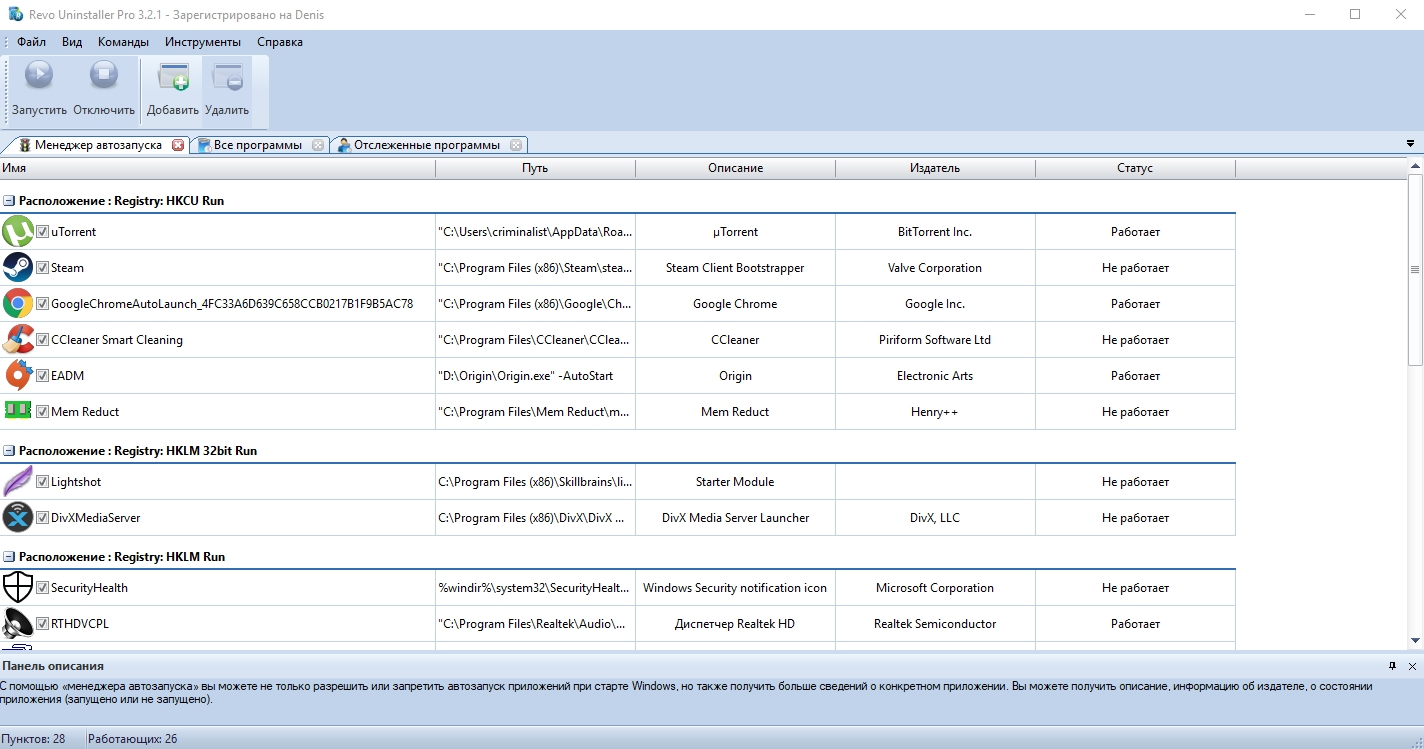The height and width of the screenshot is (749, 1424).
Task: Collapse the Registry: HKCU Run group
Action: coord(9,201)
